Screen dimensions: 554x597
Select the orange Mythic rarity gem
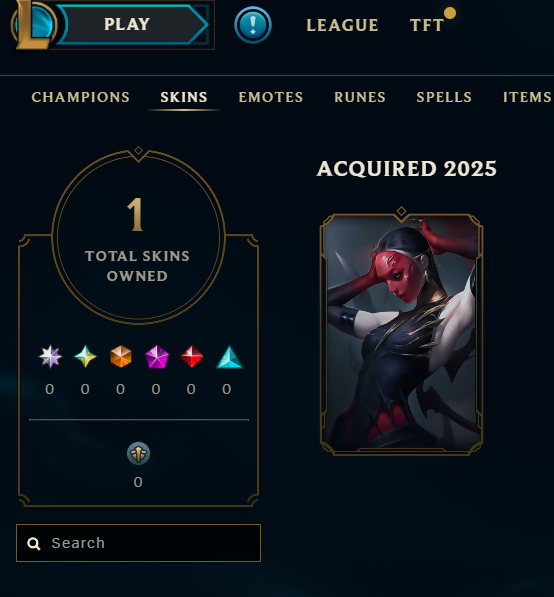point(121,357)
